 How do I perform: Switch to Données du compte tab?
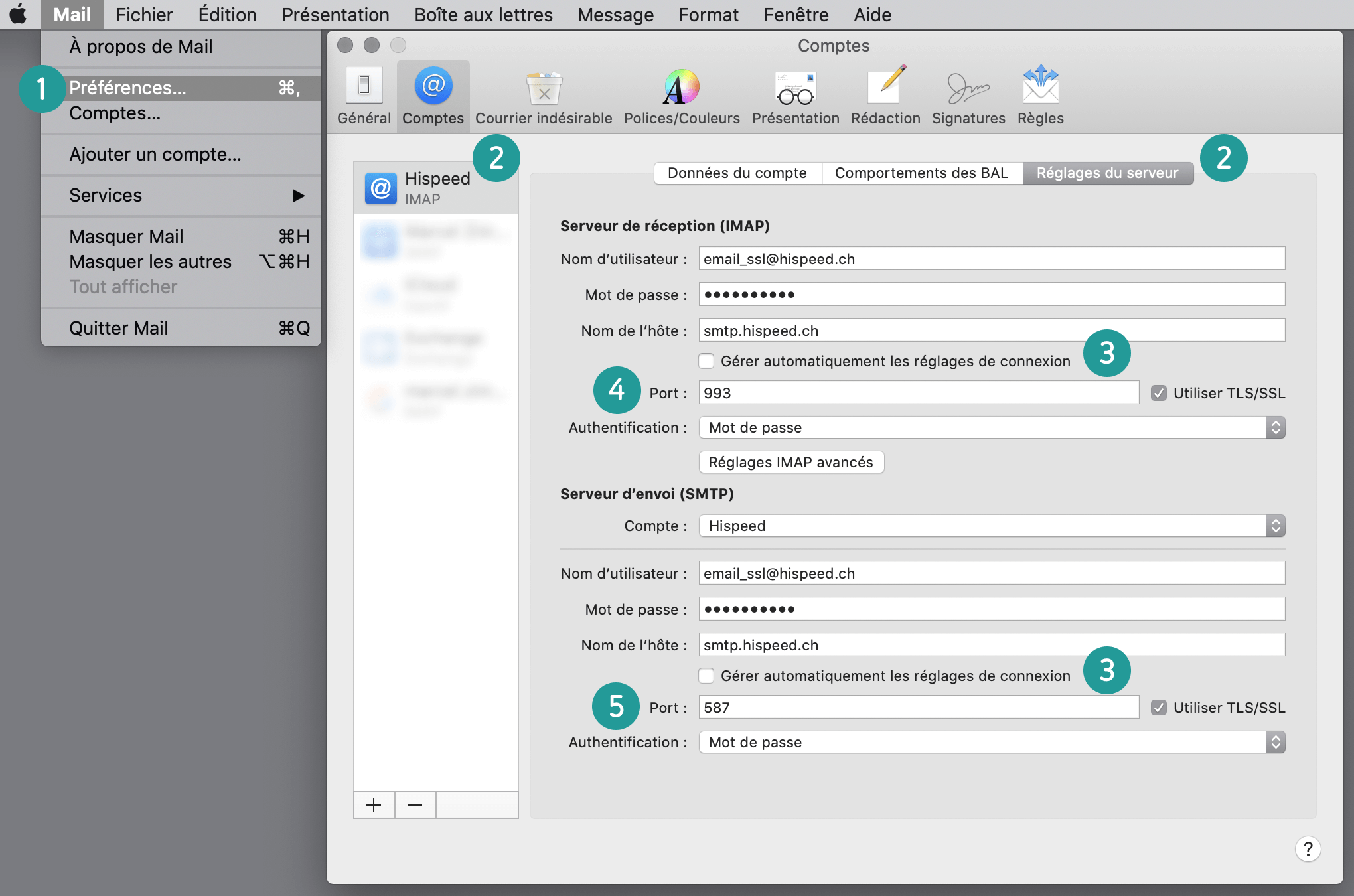[737, 173]
